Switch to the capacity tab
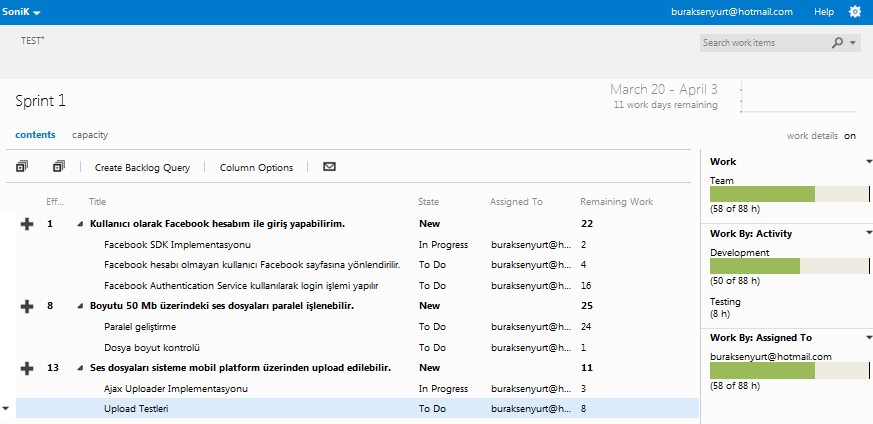Screen dimensions: 873x424 point(90,134)
